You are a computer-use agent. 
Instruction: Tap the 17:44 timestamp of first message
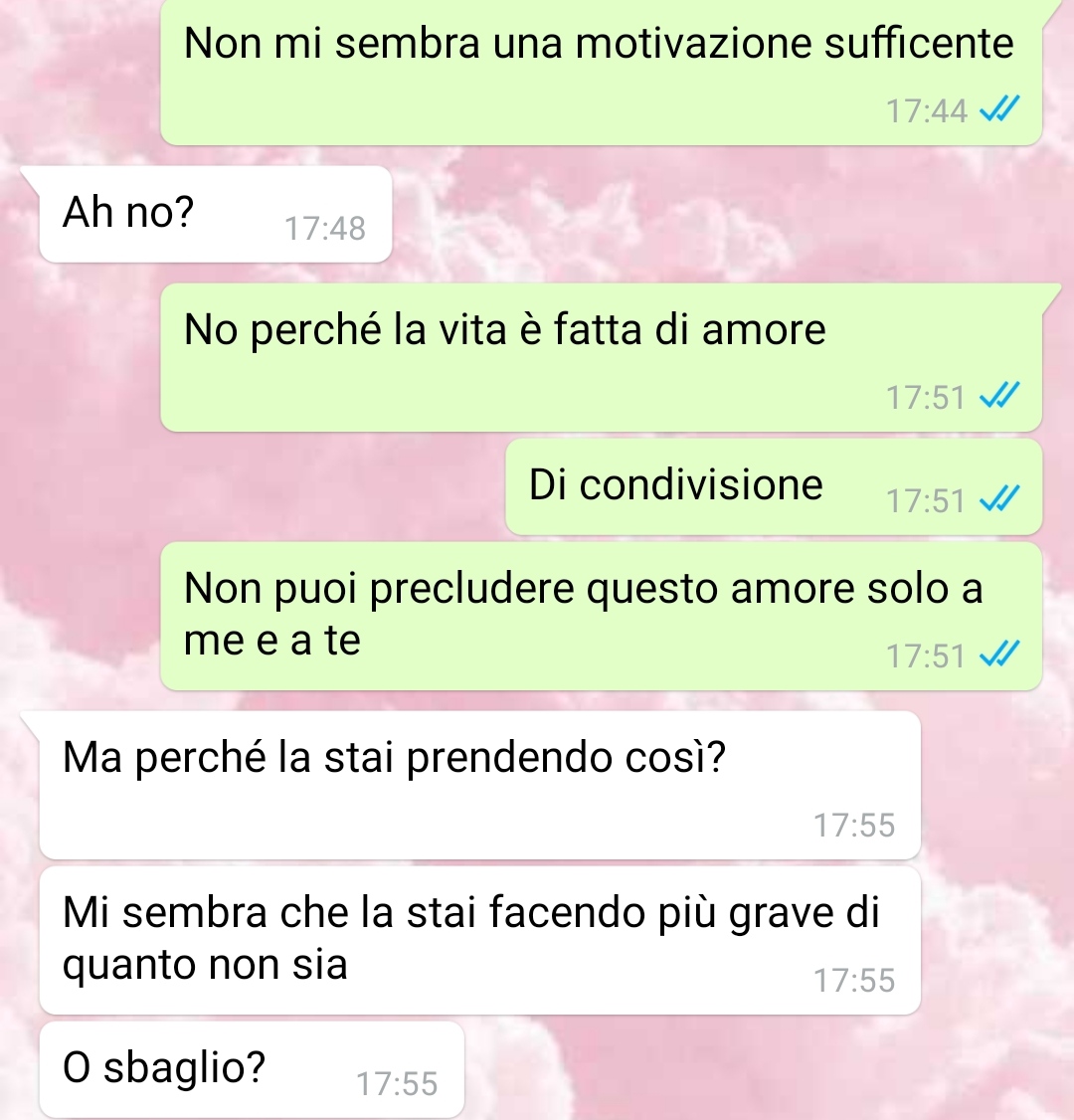[x=926, y=110]
